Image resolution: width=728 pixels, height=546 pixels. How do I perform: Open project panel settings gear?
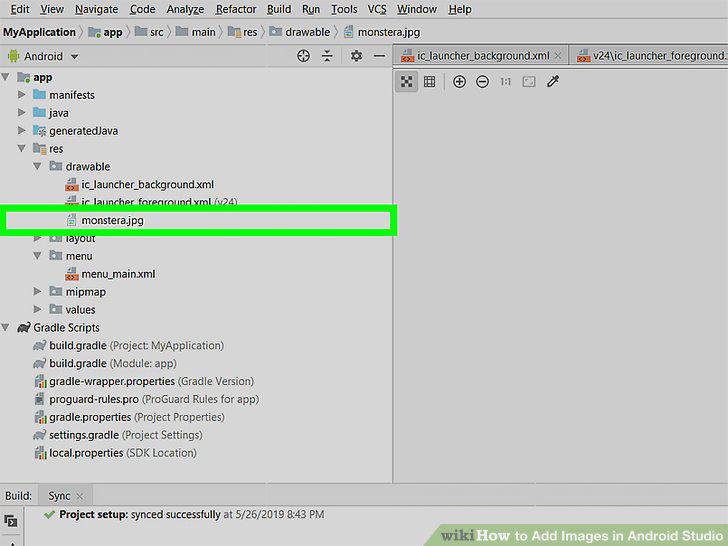(x=356, y=56)
